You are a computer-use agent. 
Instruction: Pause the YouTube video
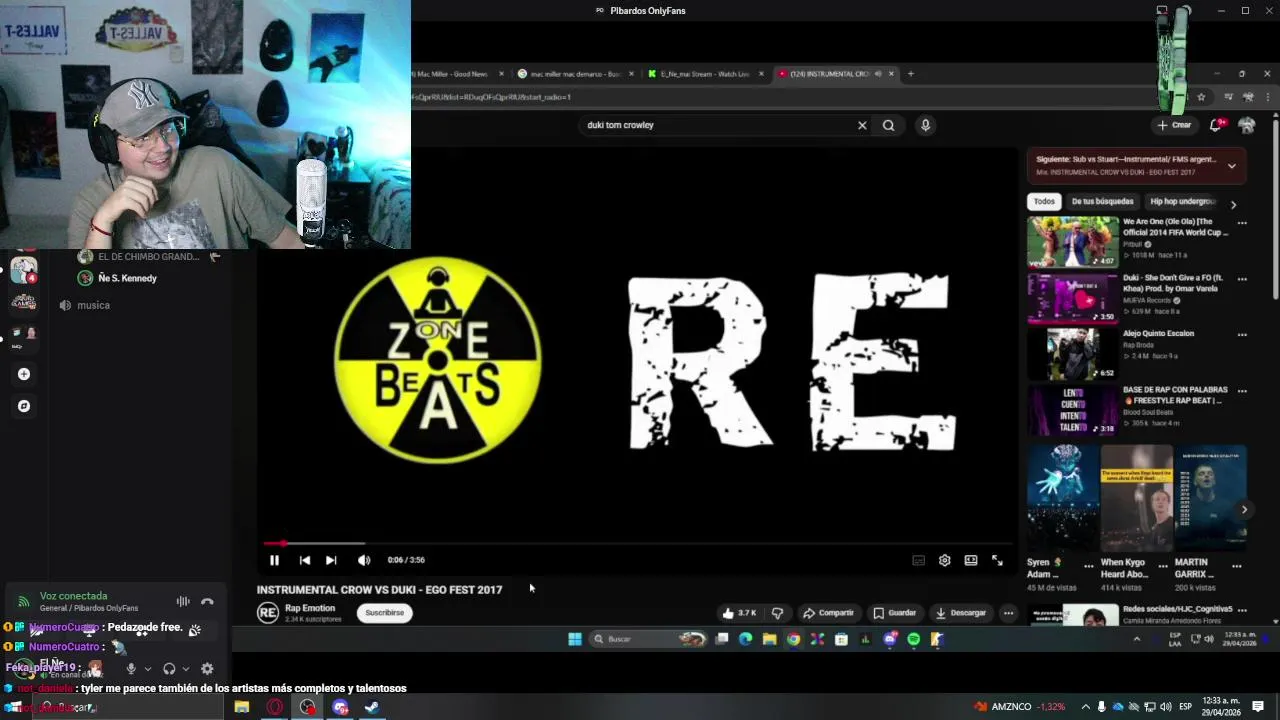click(x=274, y=561)
